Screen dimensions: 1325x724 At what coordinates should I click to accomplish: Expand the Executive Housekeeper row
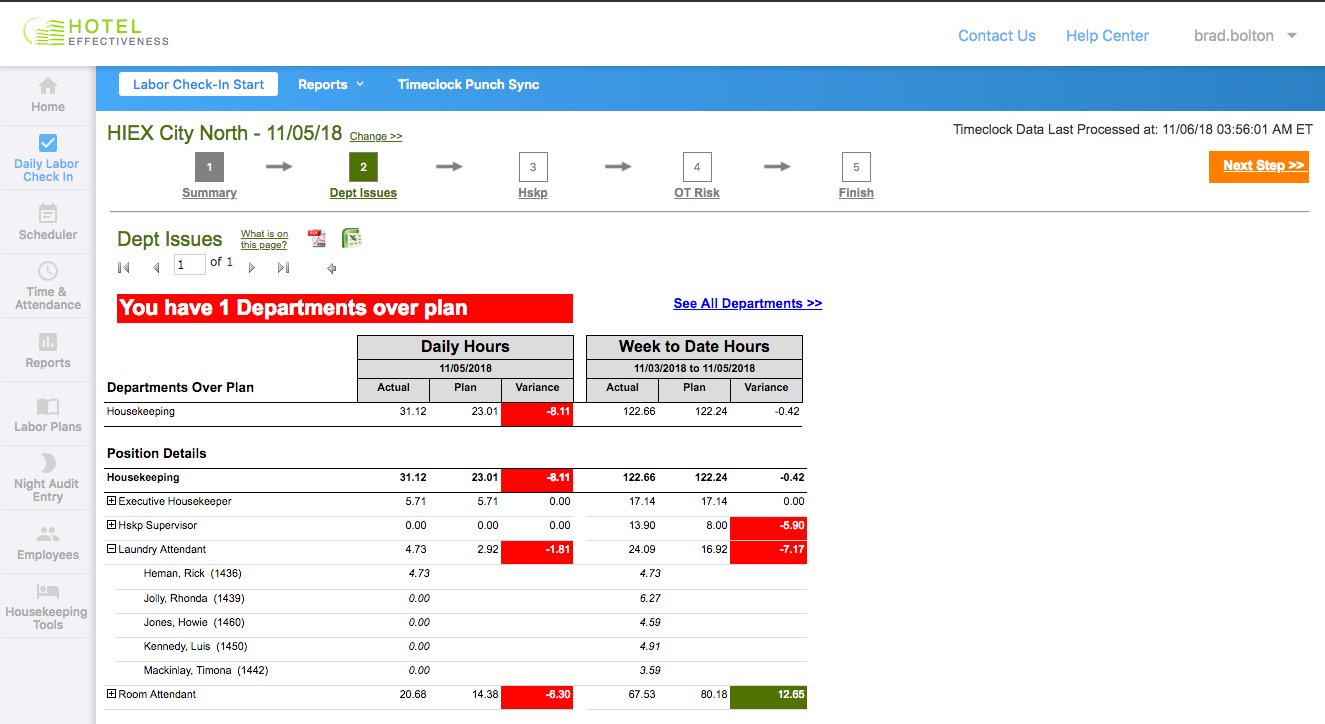[112, 501]
